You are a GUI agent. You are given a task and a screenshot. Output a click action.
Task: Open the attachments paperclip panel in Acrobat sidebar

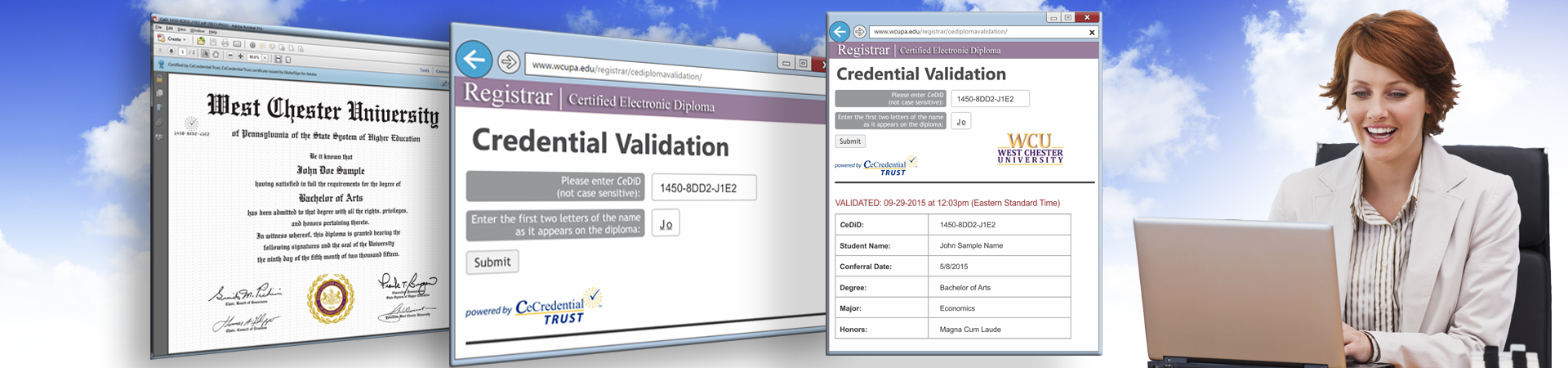pos(159,123)
